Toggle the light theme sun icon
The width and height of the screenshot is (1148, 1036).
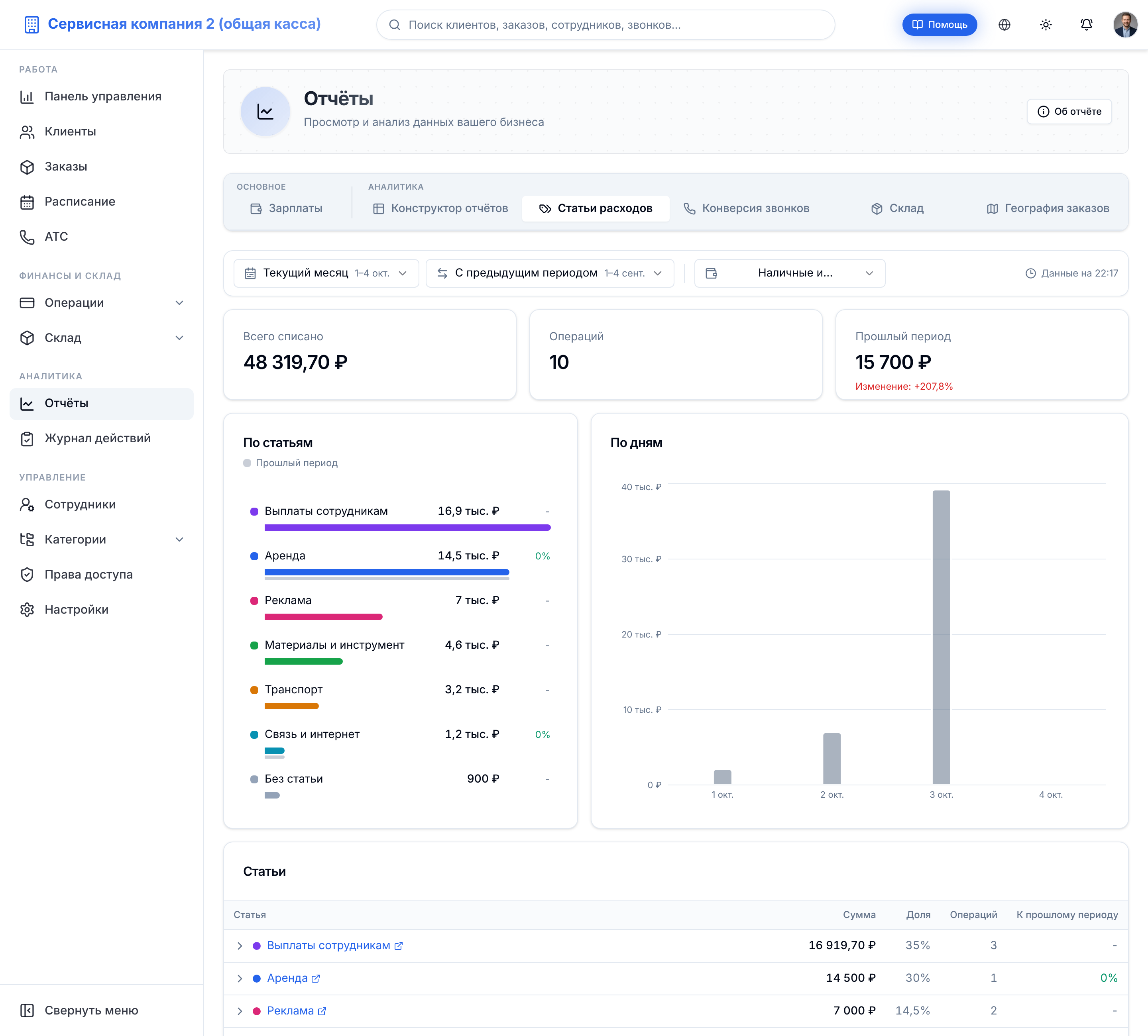1046,24
